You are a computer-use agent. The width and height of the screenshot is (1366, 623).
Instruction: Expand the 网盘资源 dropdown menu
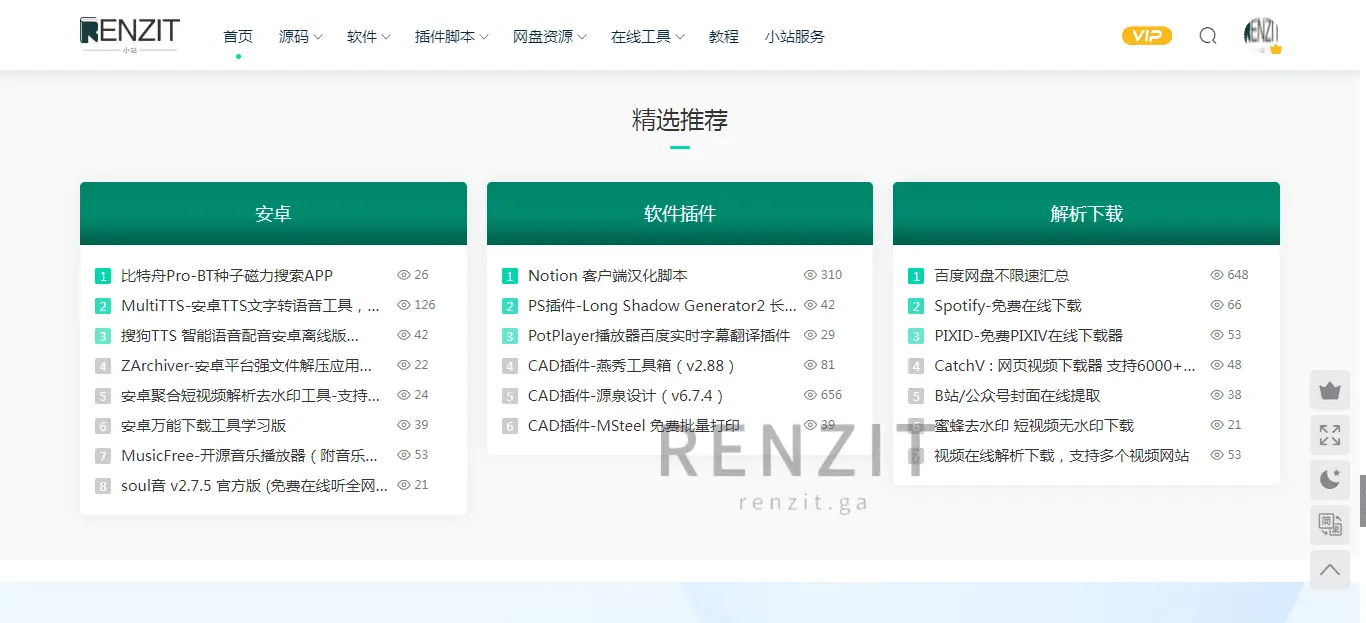[549, 37]
